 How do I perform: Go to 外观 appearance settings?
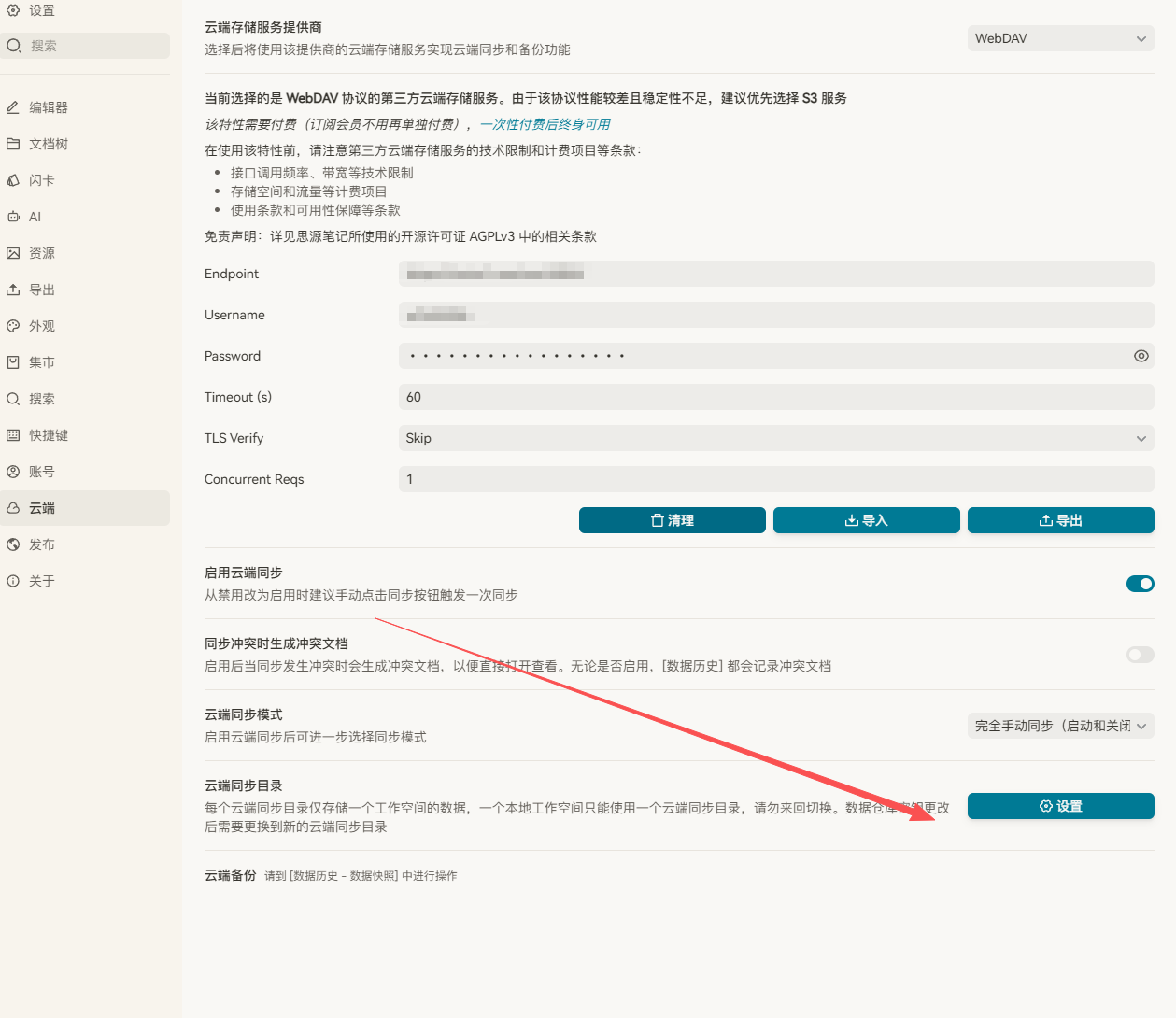[x=85, y=326]
